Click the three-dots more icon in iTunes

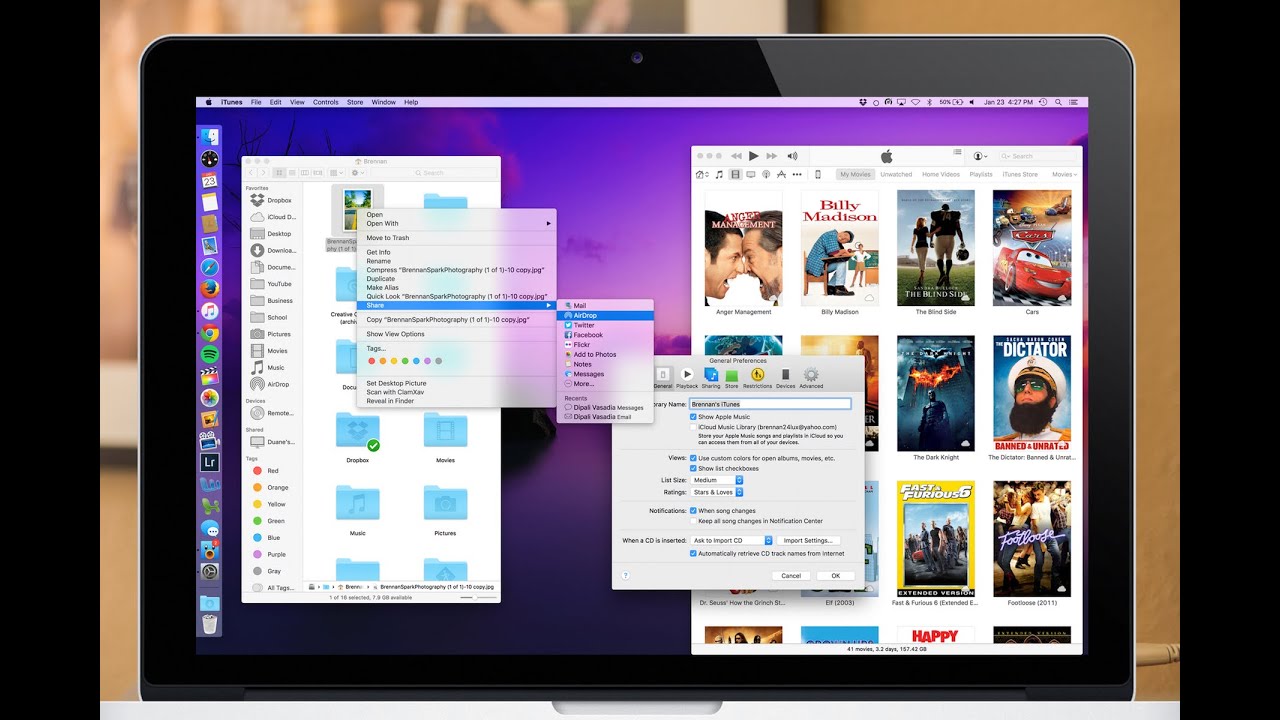click(797, 174)
